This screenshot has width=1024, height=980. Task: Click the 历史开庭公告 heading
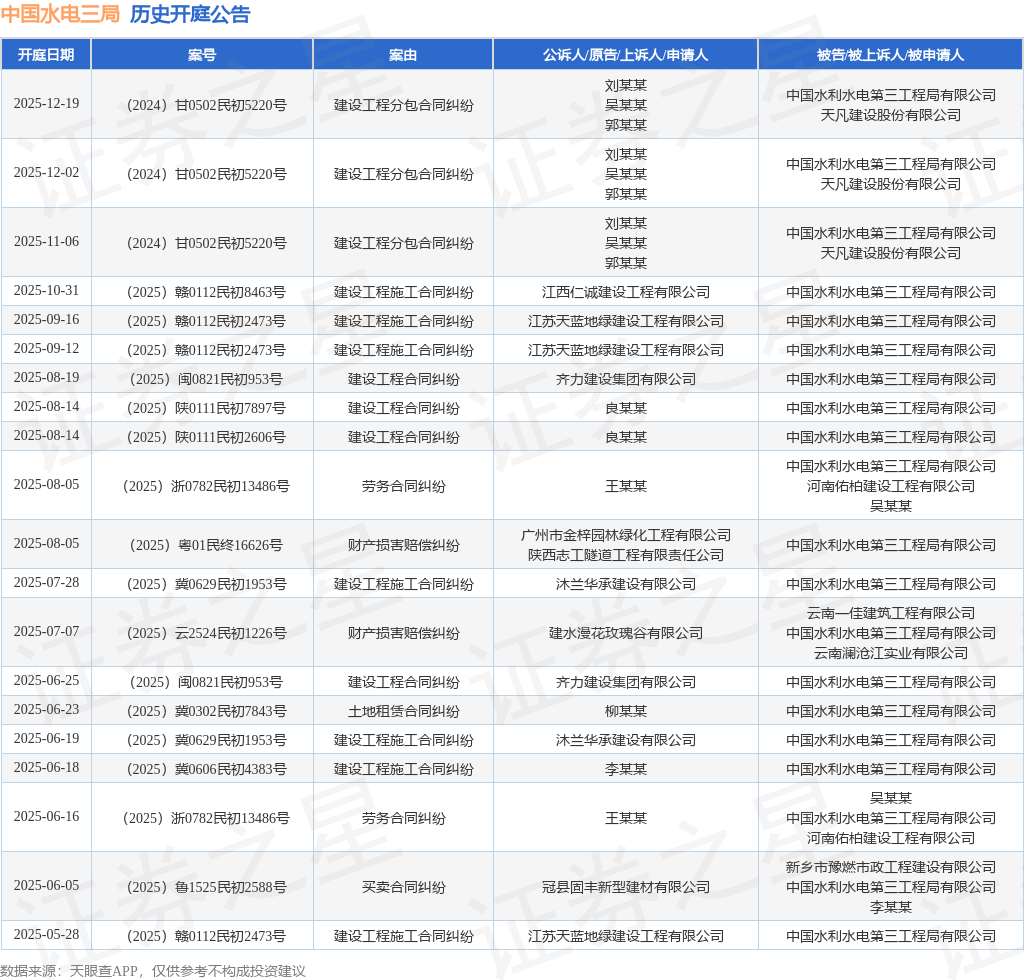pyautogui.click(x=190, y=14)
